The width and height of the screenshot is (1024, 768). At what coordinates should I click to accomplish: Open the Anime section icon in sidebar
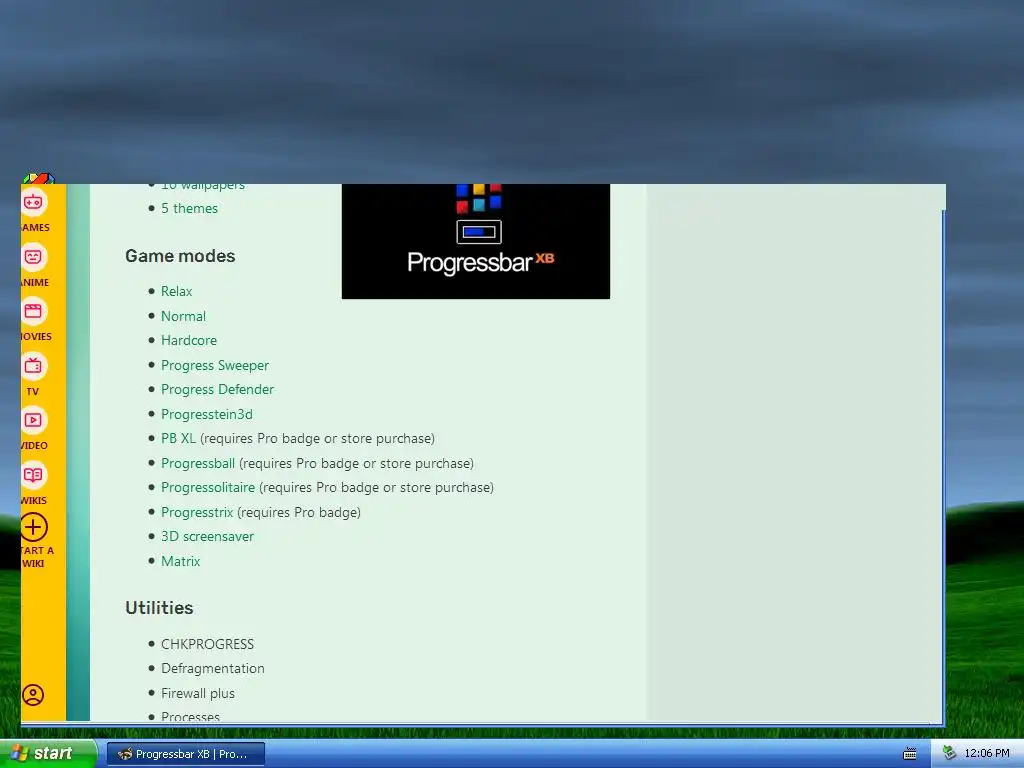point(33,257)
